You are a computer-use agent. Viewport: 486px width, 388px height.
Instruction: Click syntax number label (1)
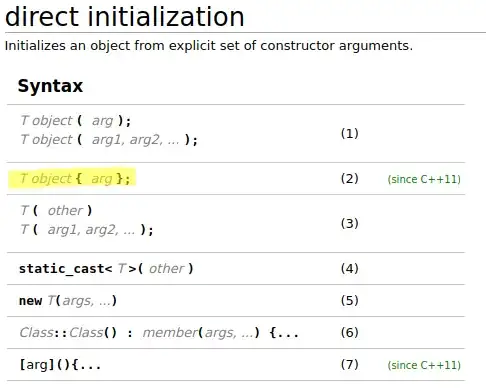pyautogui.click(x=349, y=133)
